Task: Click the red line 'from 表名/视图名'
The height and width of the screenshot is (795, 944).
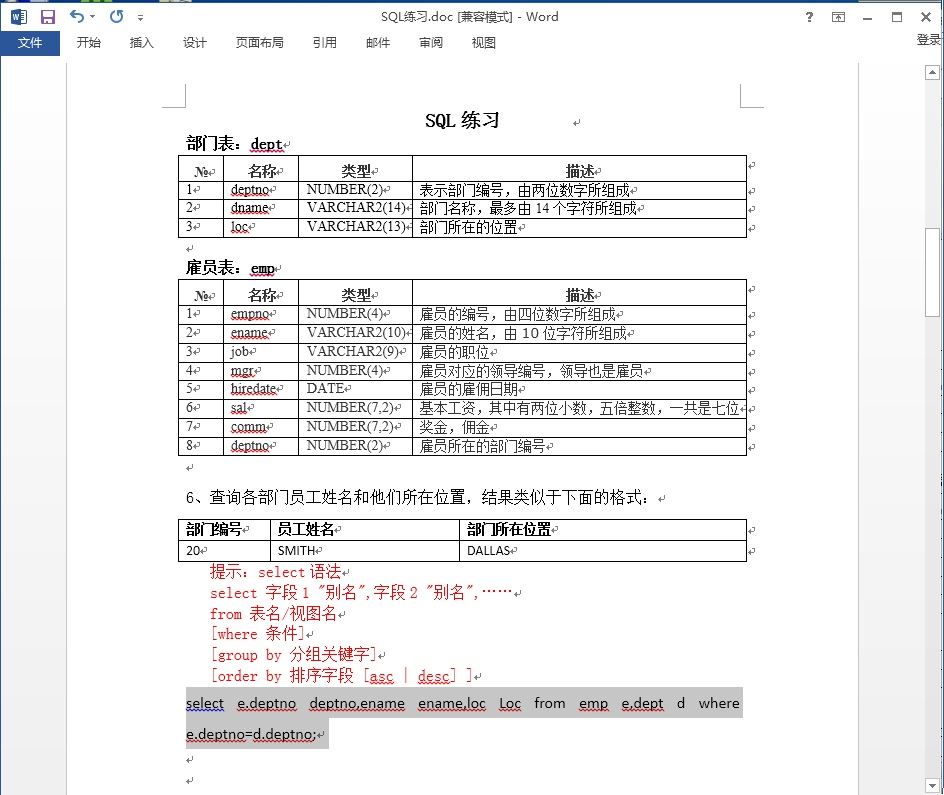Action: click(273, 614)
